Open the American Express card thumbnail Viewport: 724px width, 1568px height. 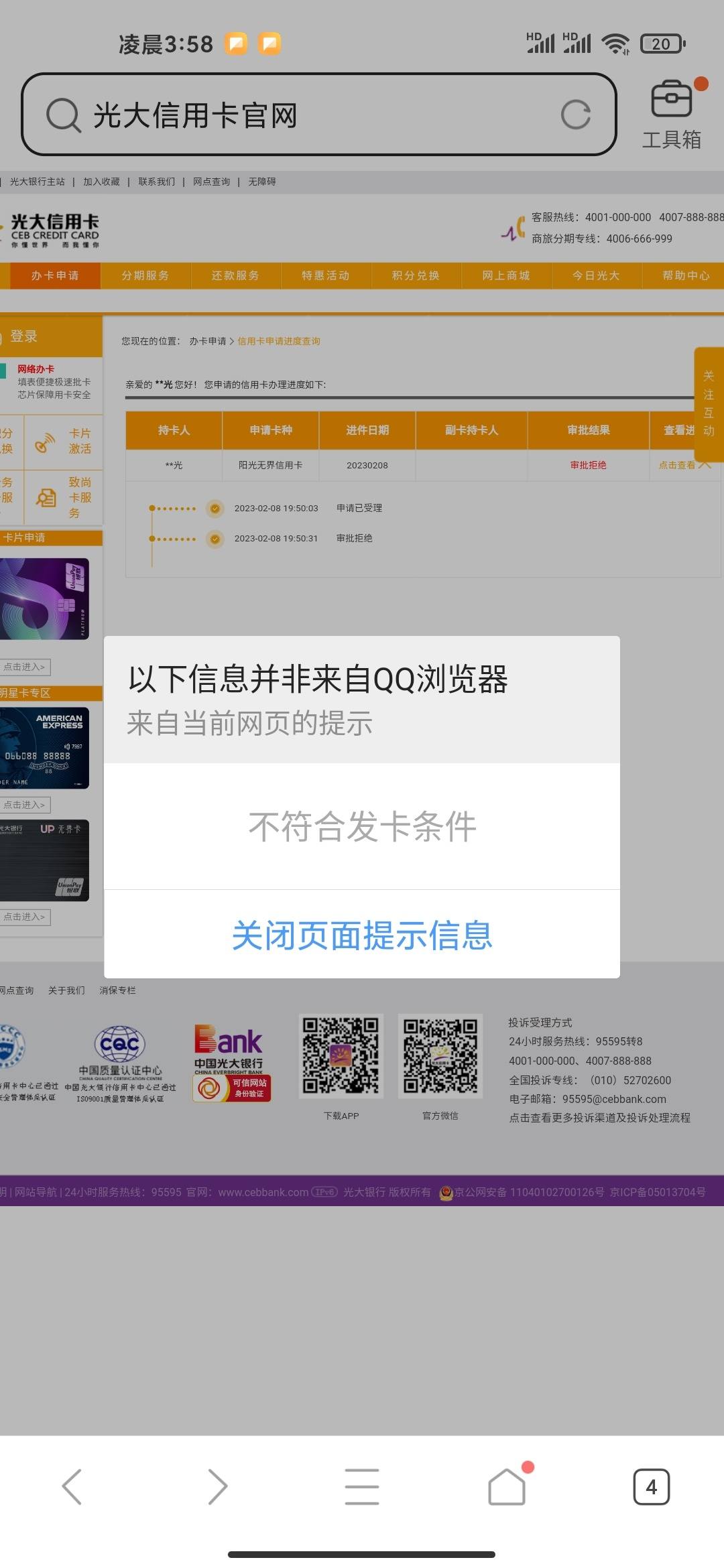pyautogui.click(x=44, y=748)
